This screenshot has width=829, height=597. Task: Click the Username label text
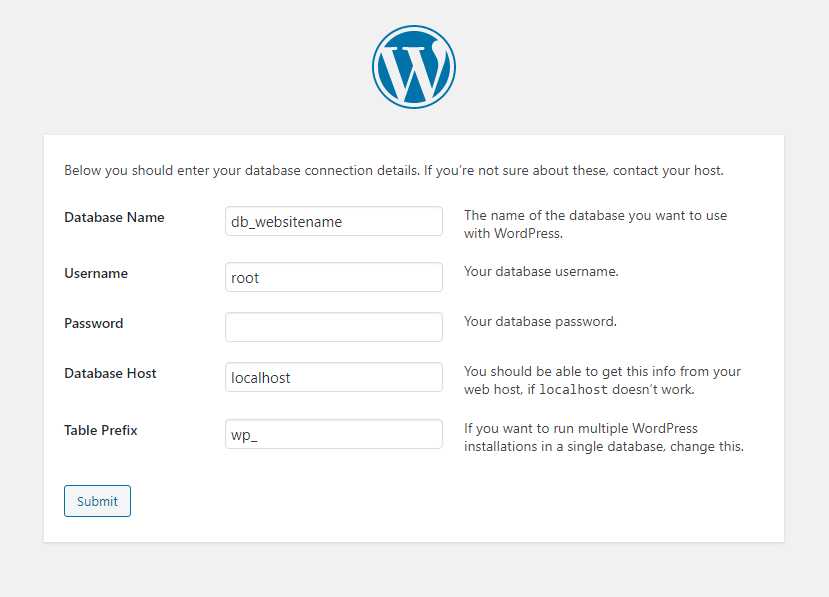pos(96,273)
